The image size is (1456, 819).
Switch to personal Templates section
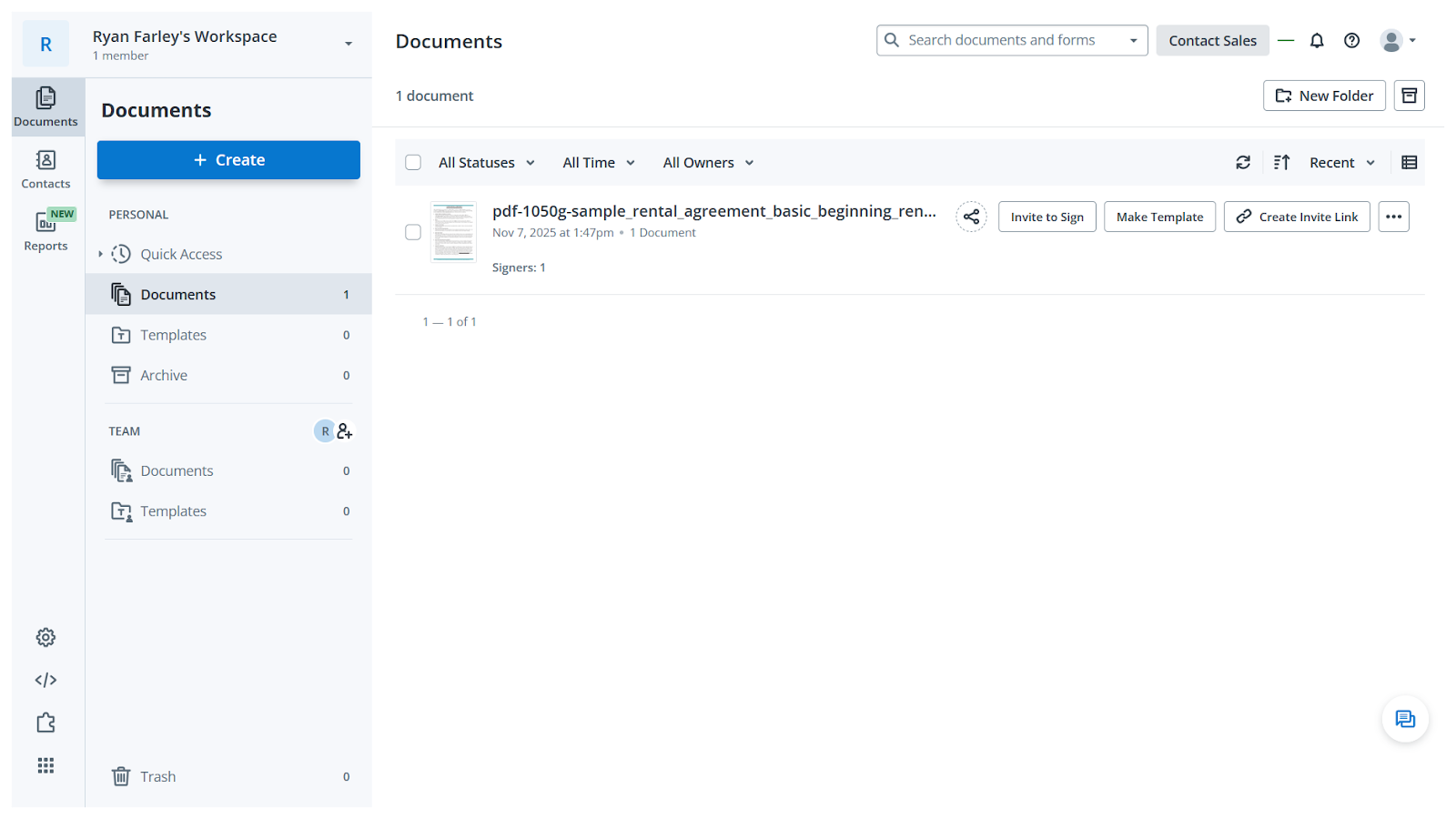click(173, 334)
